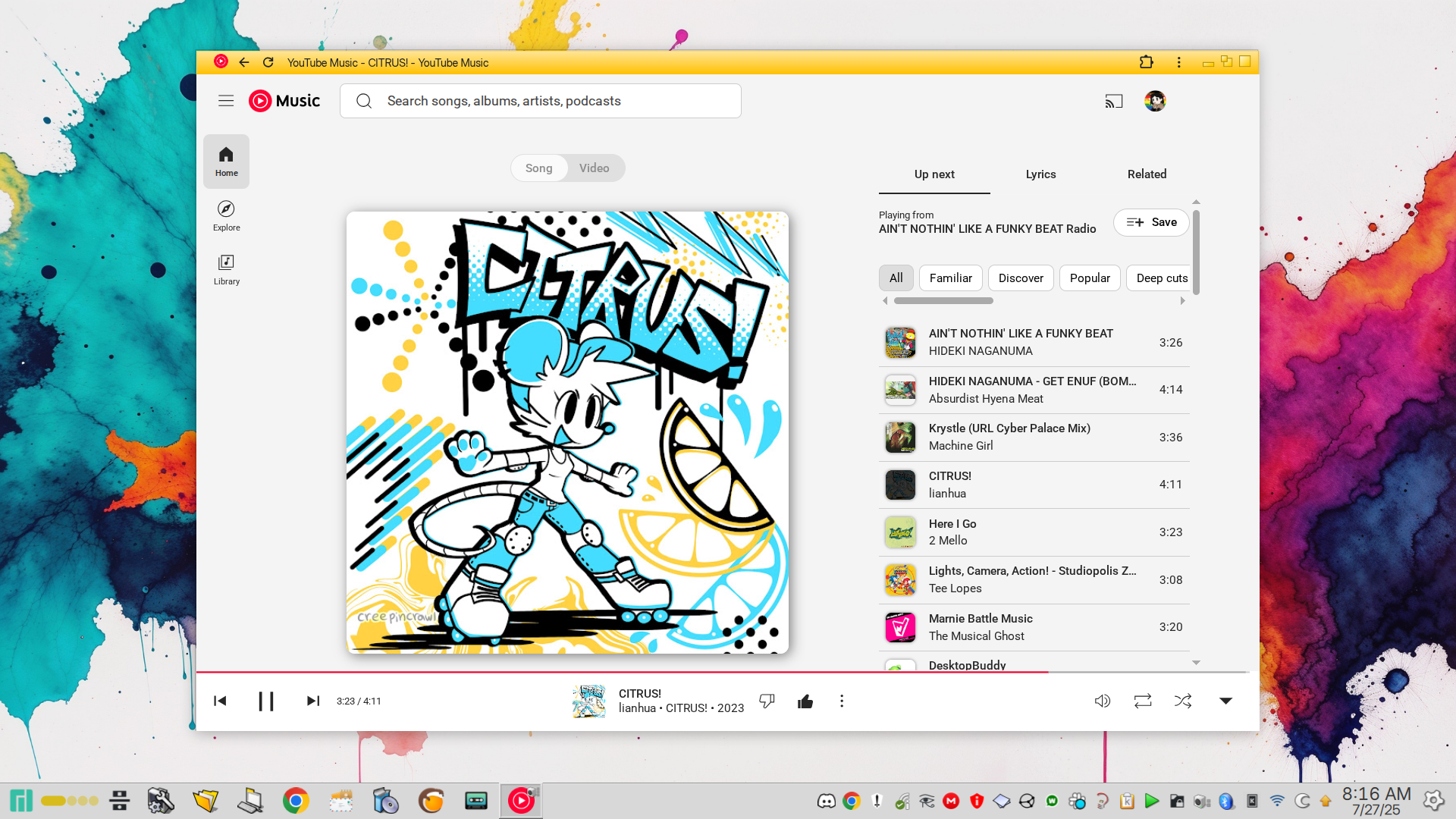This screenshot has height=819, width=1456.
Task: Click Krystle queue thumbnail
Action: [x=900, y=438]
